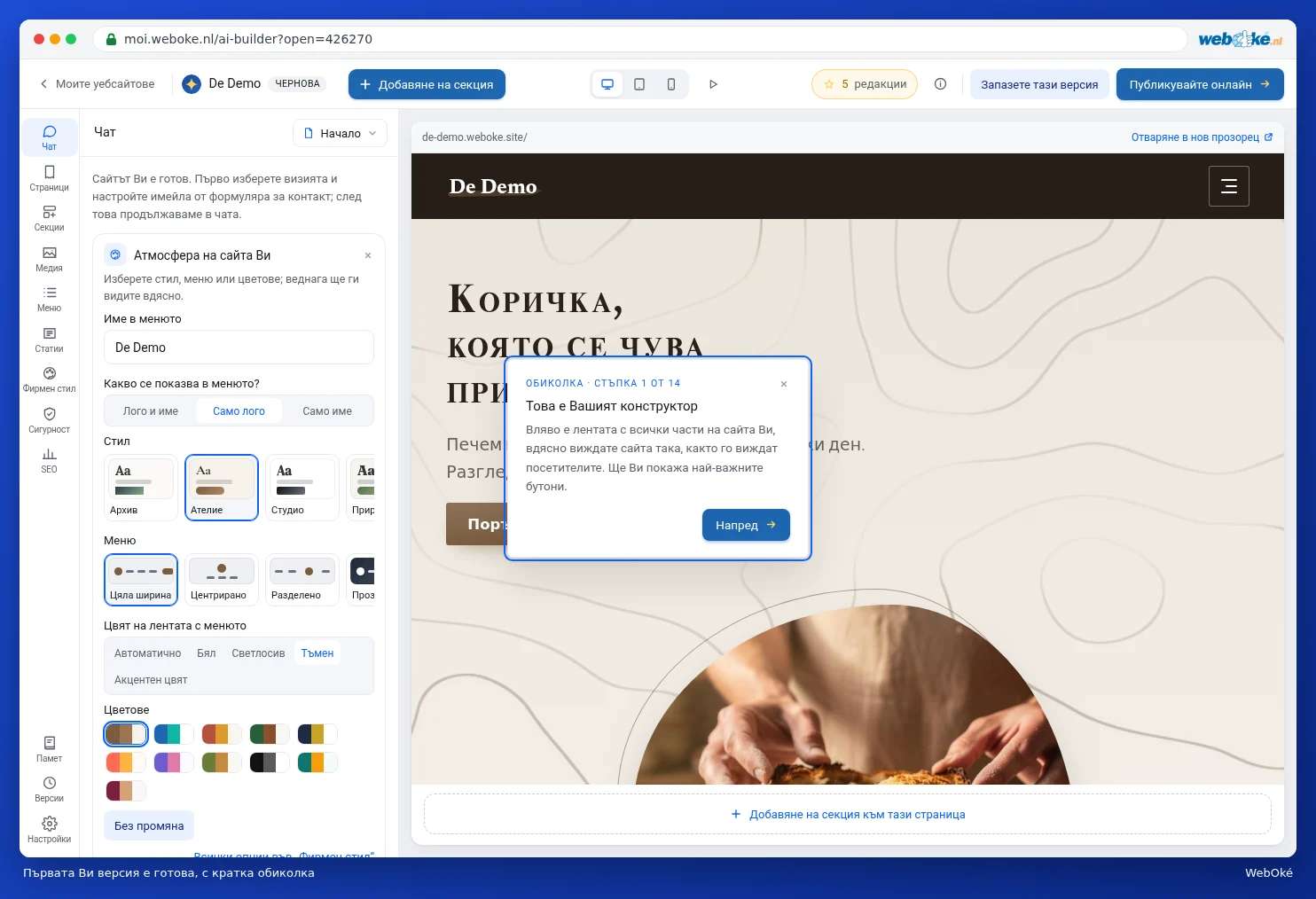Go back to Моите уебсайтове

point(97,84)
